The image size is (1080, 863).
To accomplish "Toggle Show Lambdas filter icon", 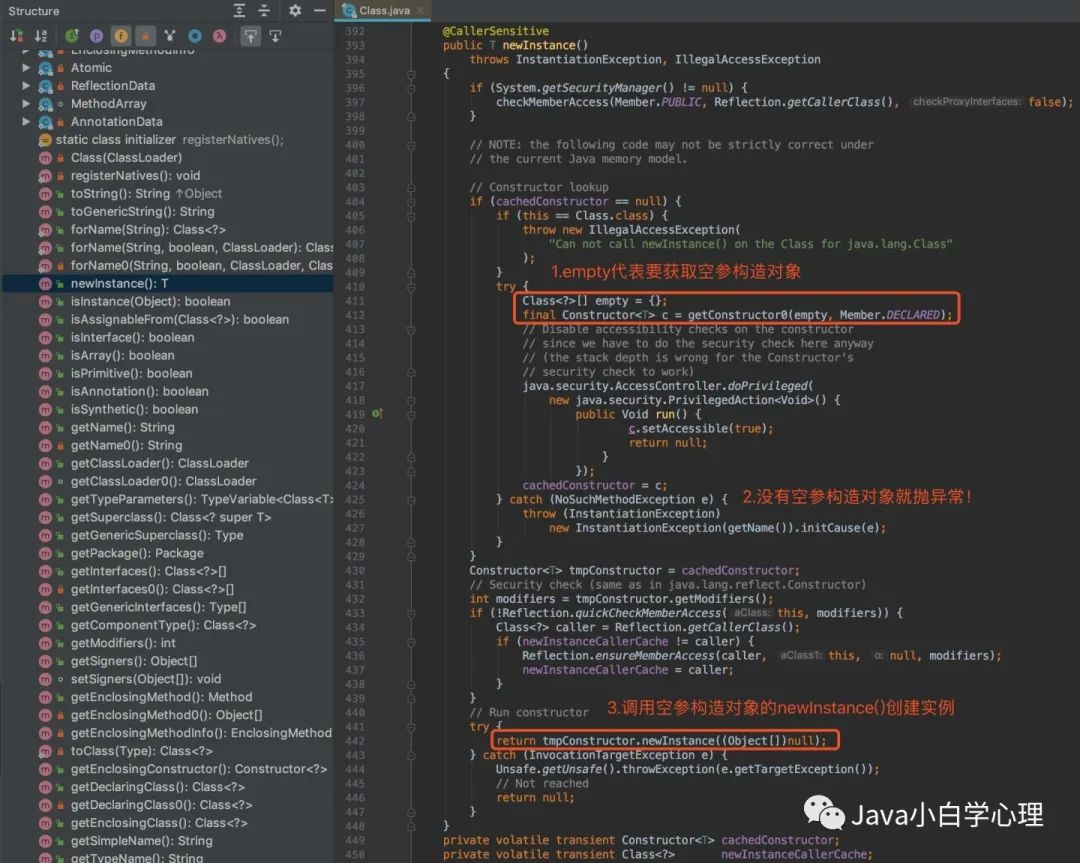I will [219, 36].
